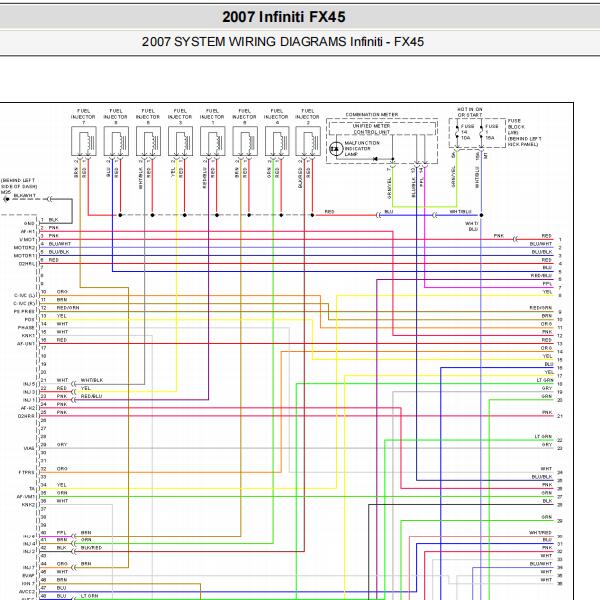
Task: Click the BLK/WHT wire label near M25
Action: (24, 196)
